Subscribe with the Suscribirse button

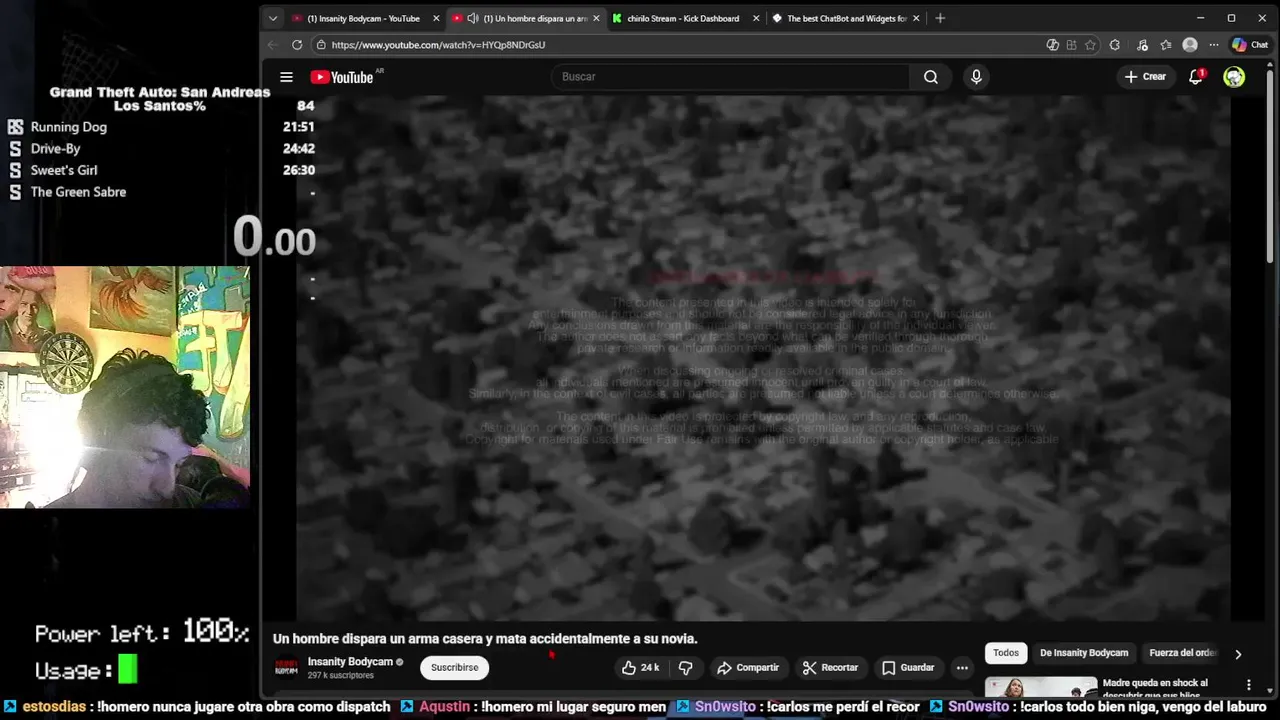[454, 667]
